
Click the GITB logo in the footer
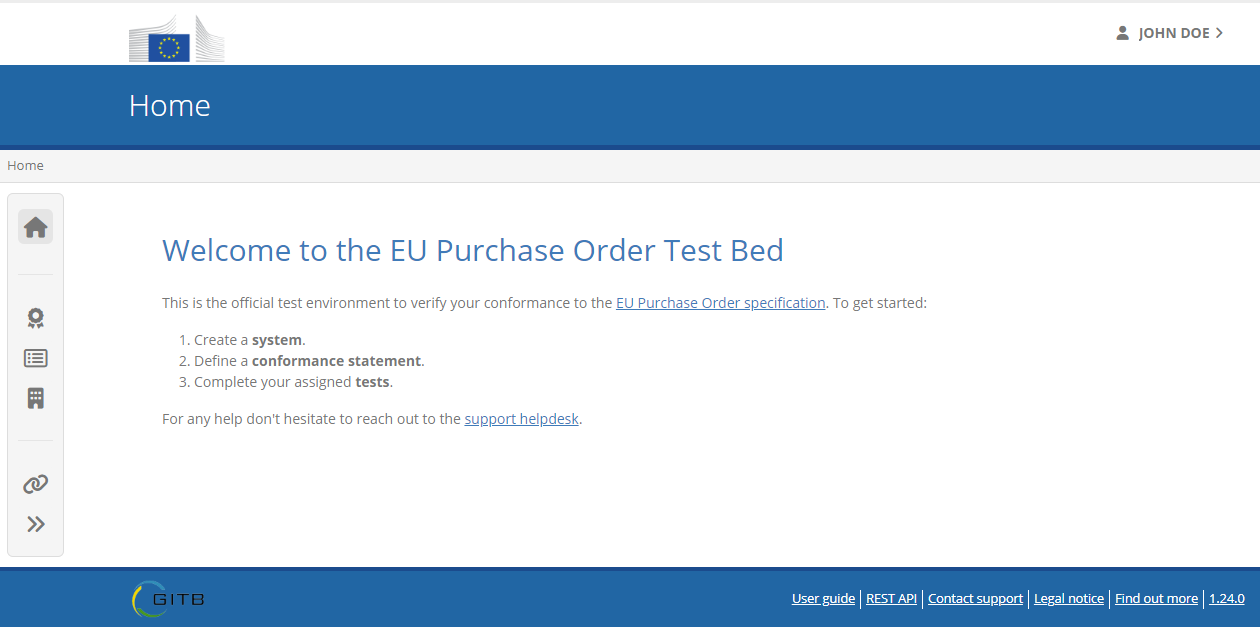[168, 599]
